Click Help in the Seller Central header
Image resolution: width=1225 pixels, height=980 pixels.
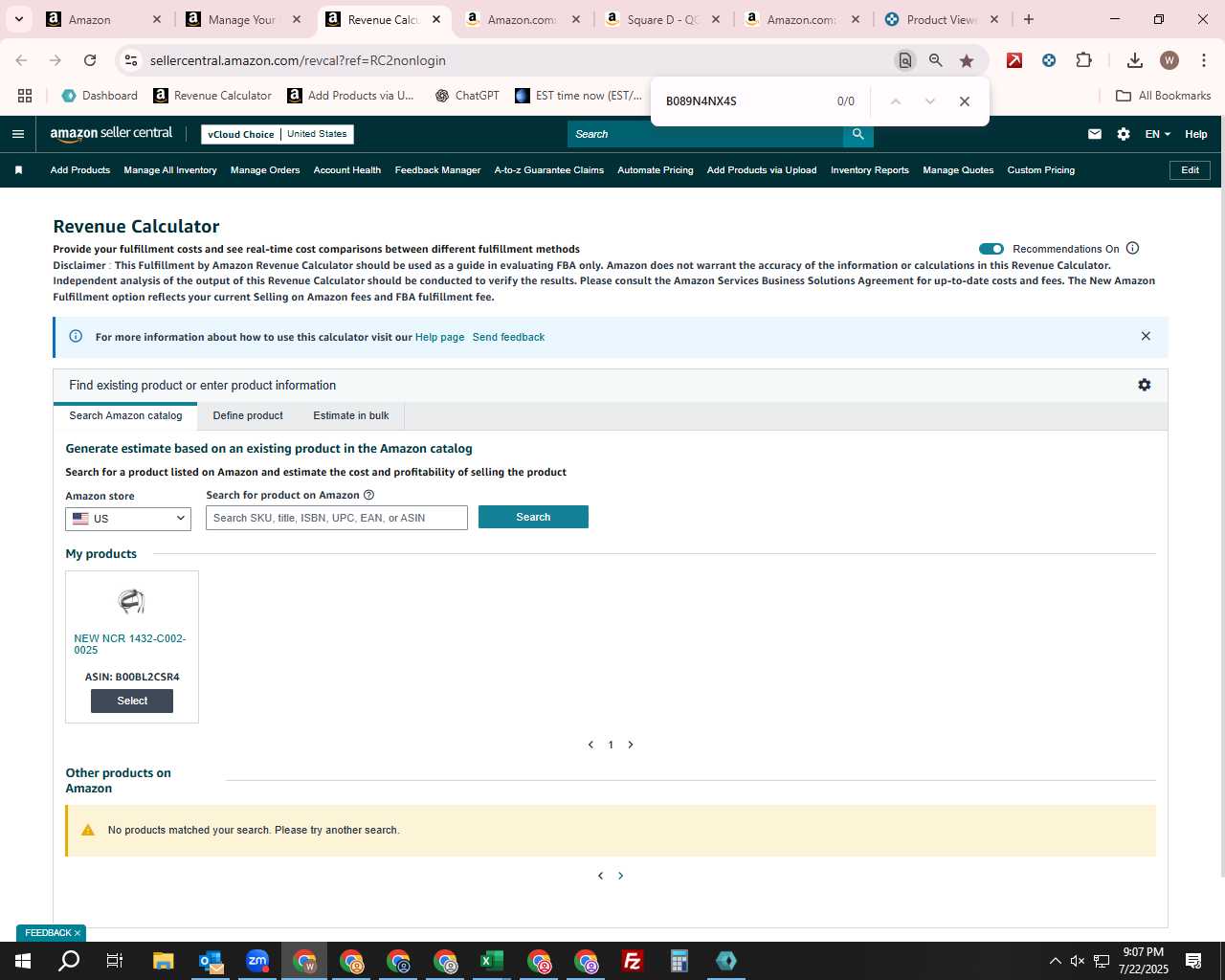click(1196, 134)
